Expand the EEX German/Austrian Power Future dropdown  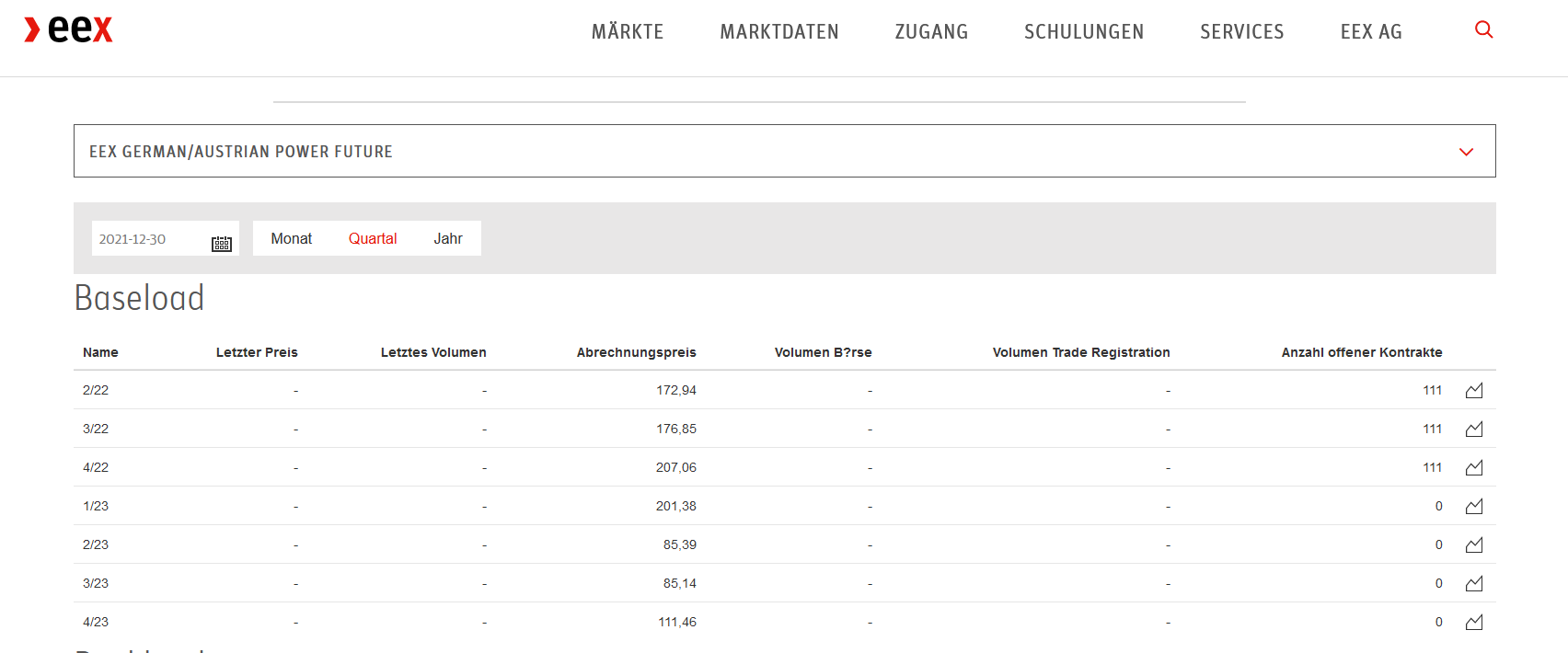pos(785,151)
